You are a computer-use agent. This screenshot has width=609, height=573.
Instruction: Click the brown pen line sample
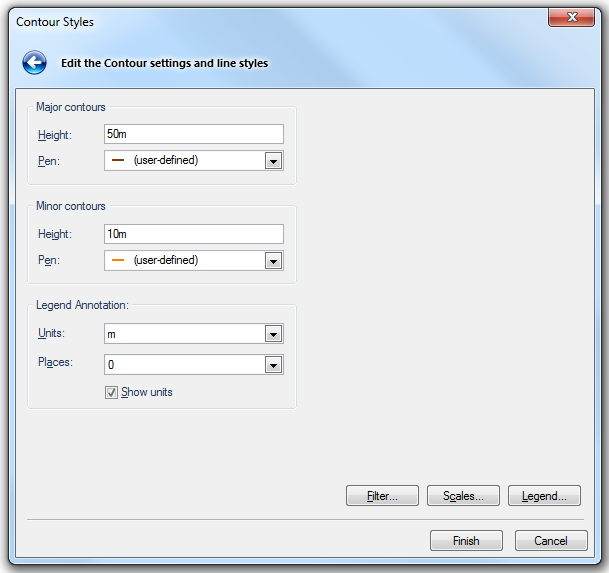[118, 160]
